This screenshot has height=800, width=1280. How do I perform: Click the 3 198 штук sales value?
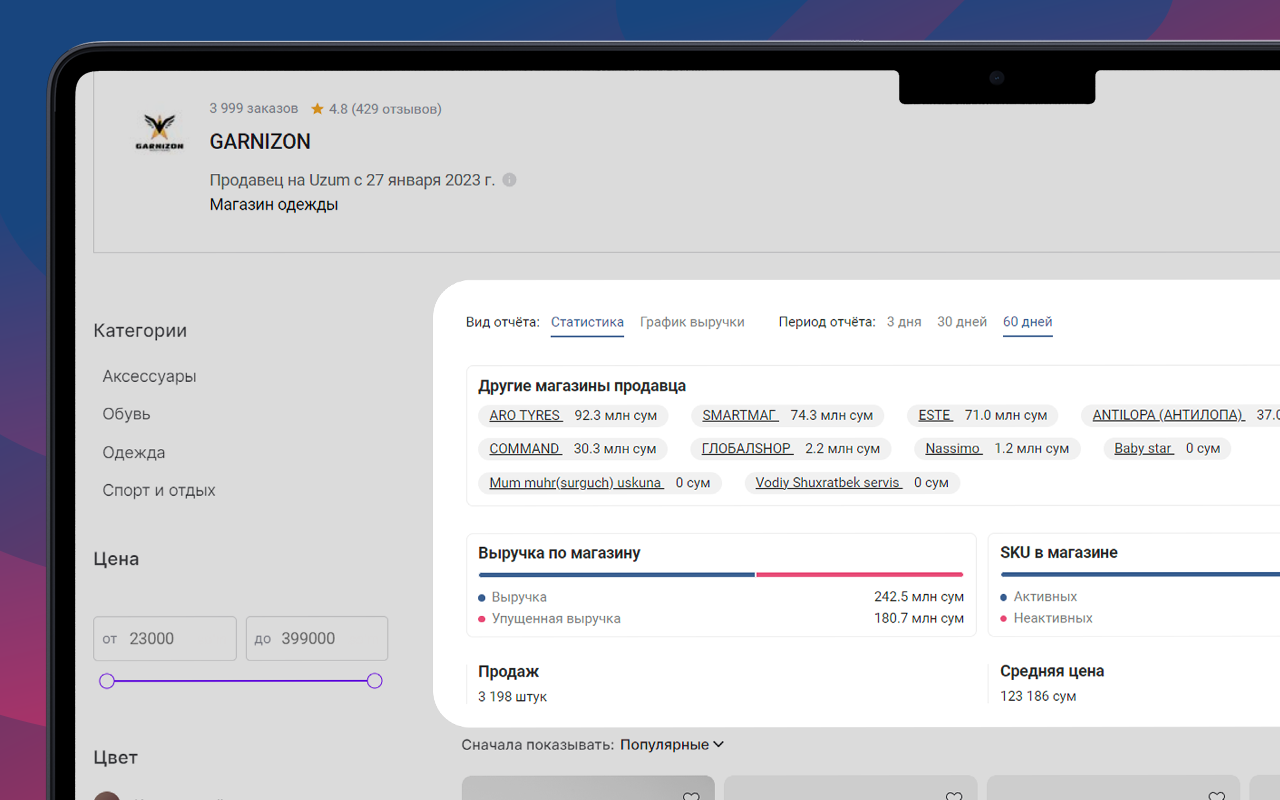[x=512, y=696]
